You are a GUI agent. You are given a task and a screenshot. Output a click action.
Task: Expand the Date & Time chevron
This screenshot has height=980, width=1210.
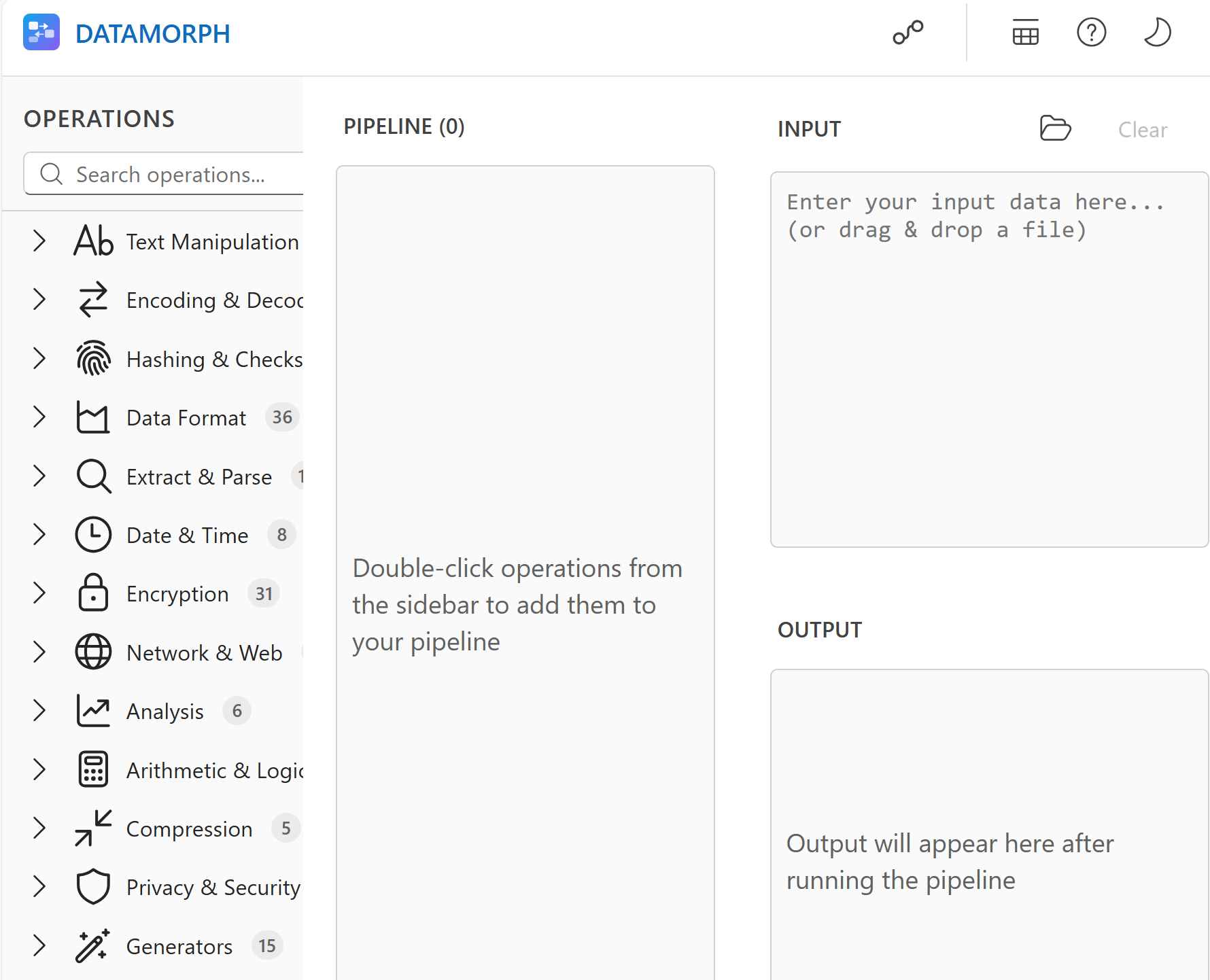39,535
